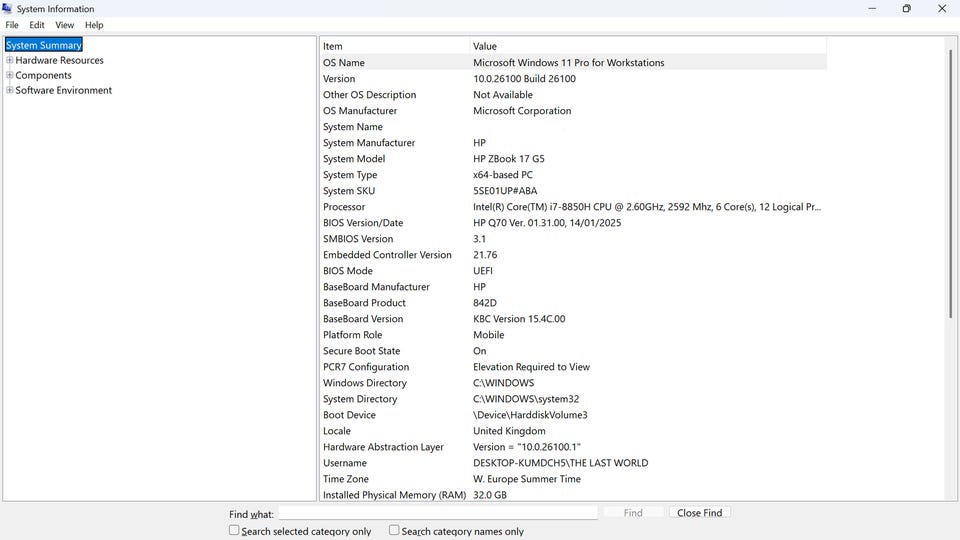This screenshot has height=540, width=960.
Task: Click the Value column header
Action: pos(648,46)
